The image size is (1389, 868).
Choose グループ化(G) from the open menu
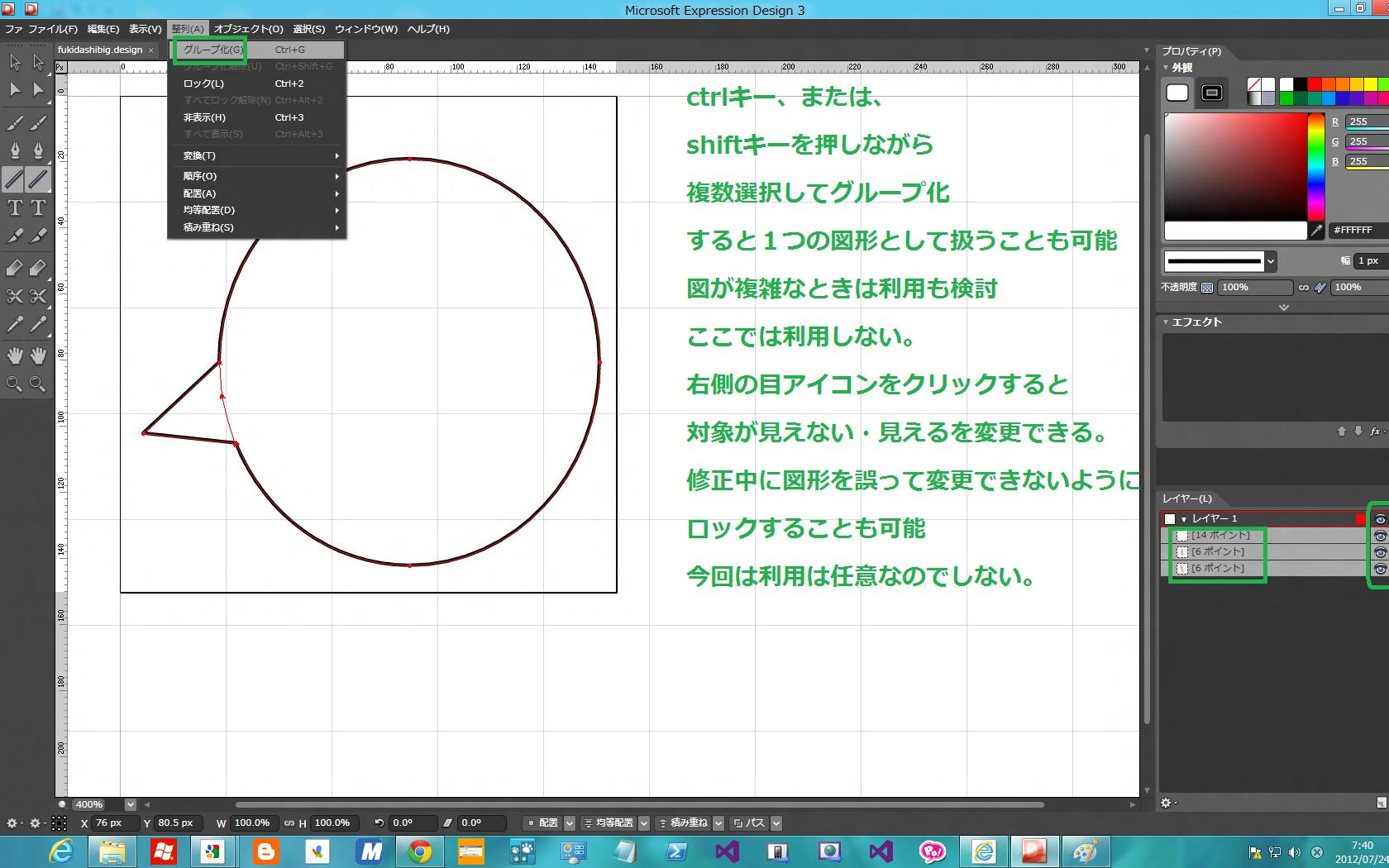[213, 50]
